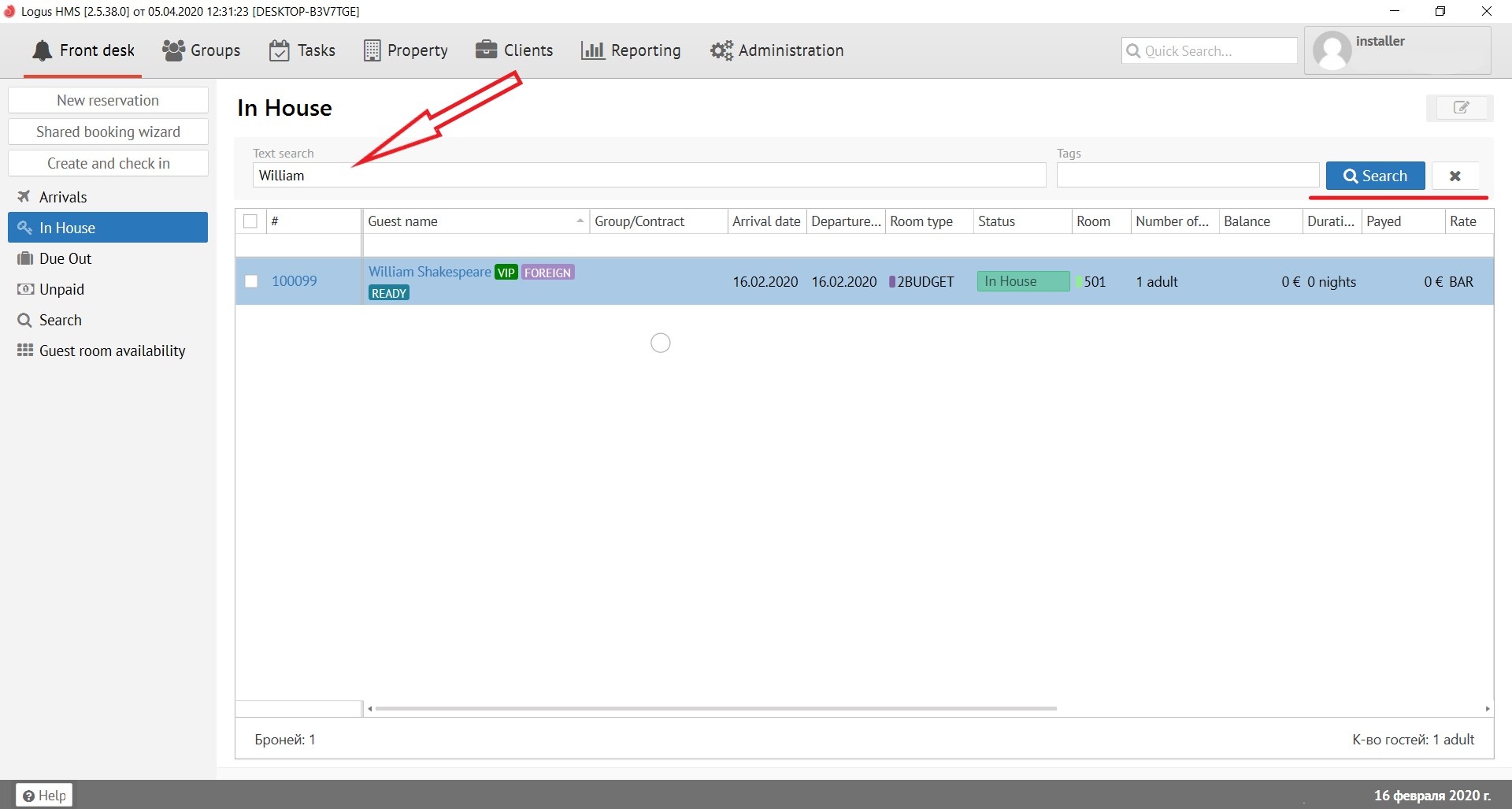Open the William Shakespeare guest link
Image resolution: width=1512 pixels, height=809 pixels.
[x=430, y=272]
